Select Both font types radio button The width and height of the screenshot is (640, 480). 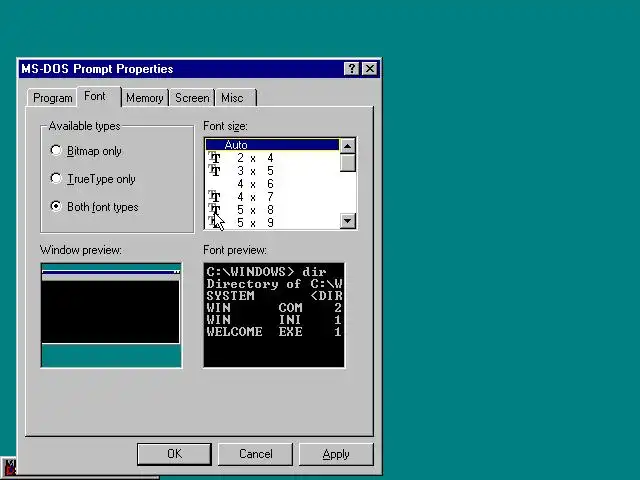click(x=94, y=207)
